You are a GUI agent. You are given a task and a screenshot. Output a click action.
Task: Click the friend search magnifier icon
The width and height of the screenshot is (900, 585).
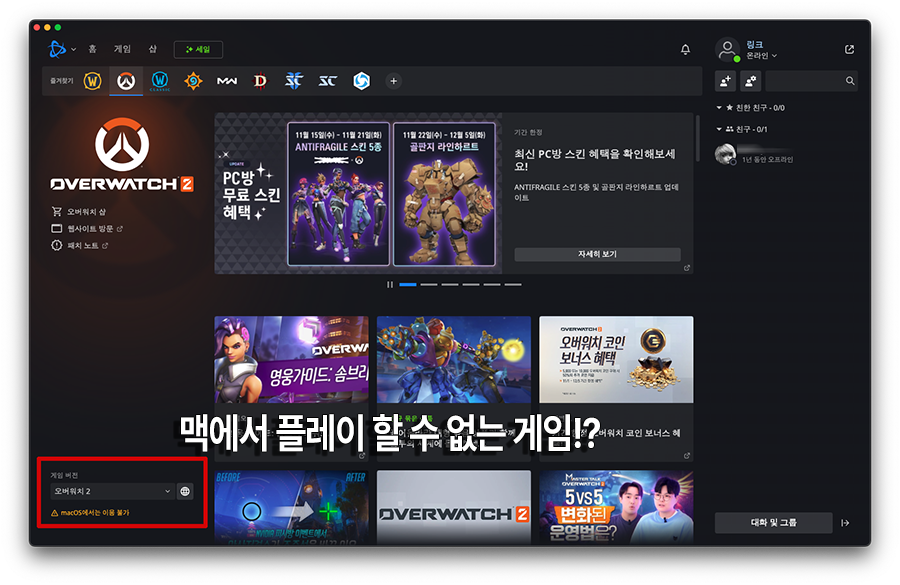point(850,81)
